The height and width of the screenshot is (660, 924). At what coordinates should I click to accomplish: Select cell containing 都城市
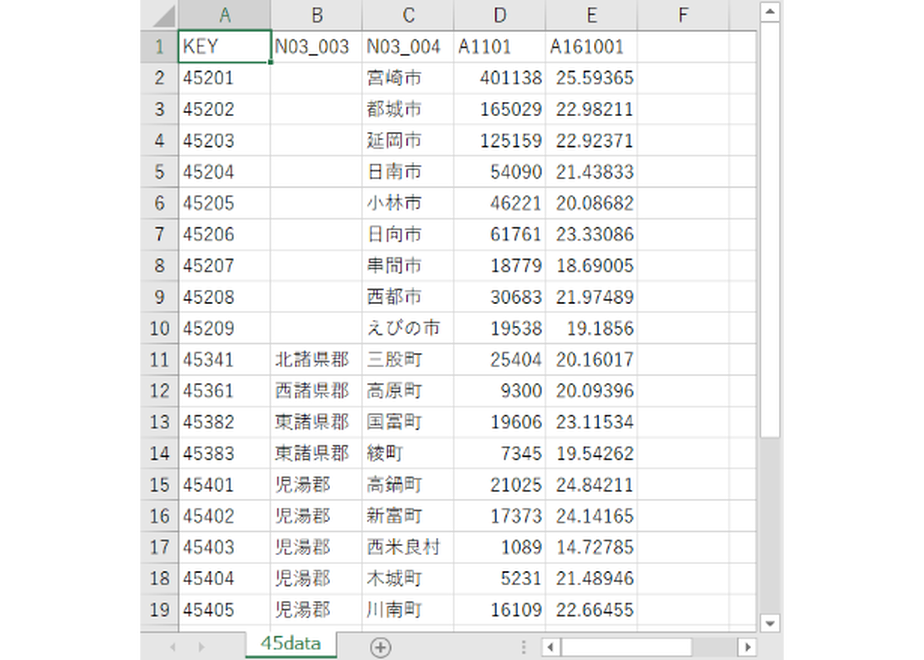(408, 109)
